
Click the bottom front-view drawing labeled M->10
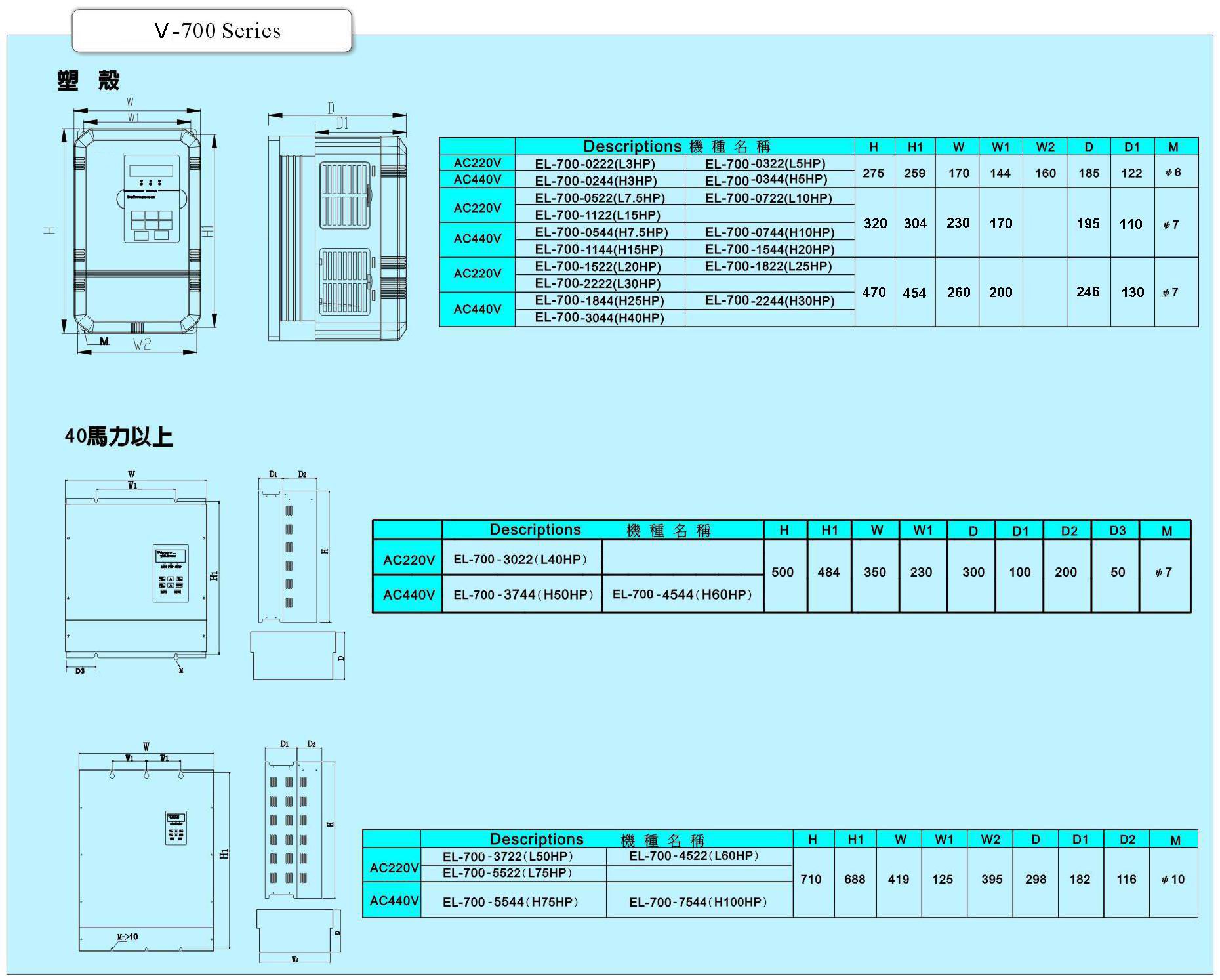click(x=146, y=859)
